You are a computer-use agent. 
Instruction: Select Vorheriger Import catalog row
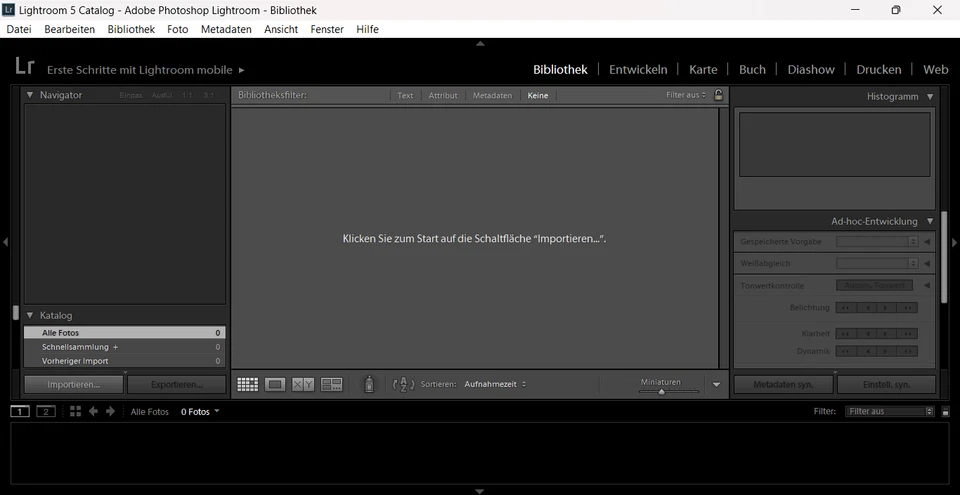[125, 361]
